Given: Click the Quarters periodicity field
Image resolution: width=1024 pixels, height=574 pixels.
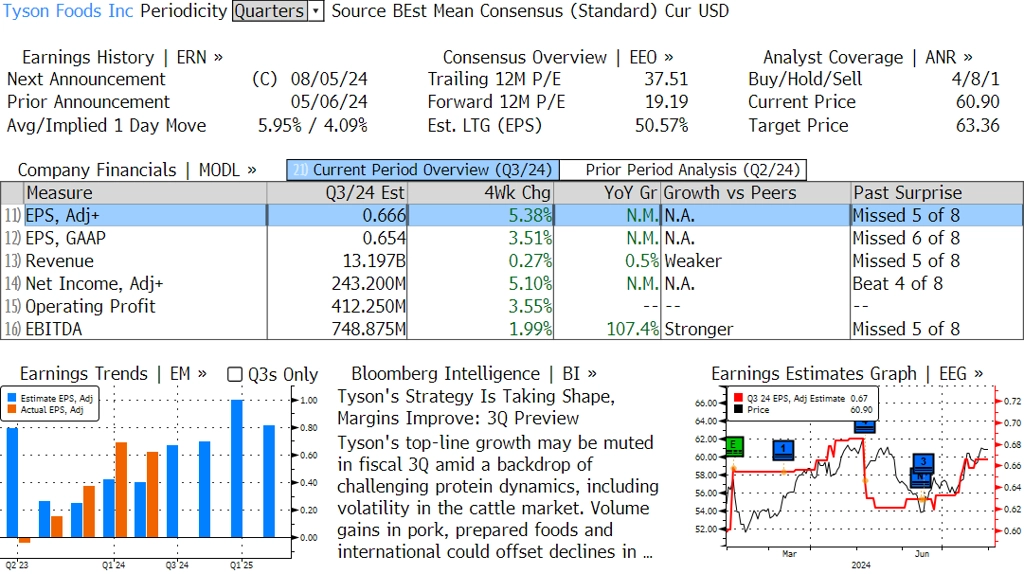Looking at the screenshot, I should pyautogui.click(x=270, y=11).
